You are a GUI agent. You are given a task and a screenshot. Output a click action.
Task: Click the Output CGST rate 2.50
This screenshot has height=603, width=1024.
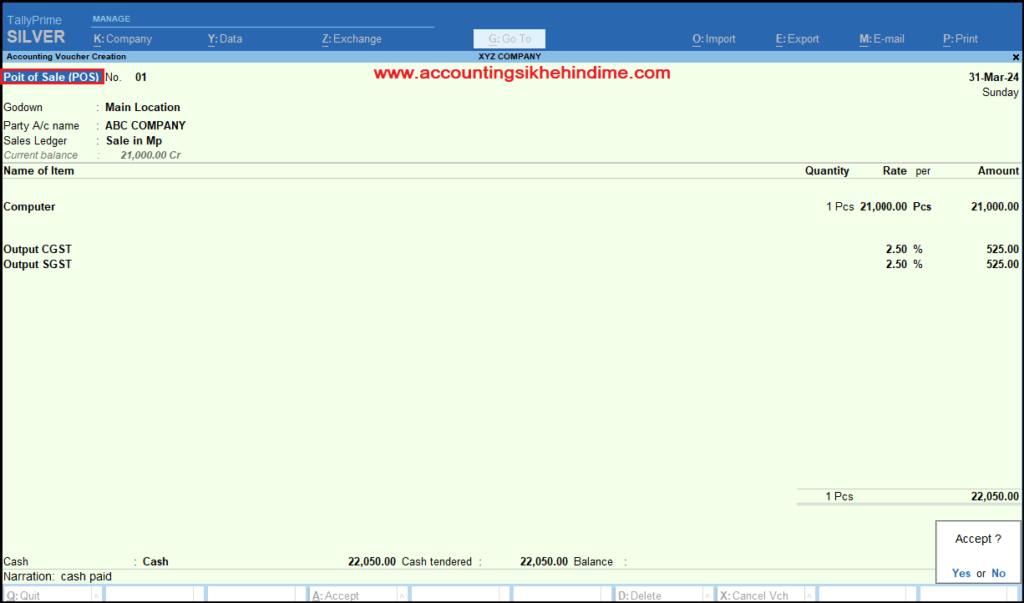pos(896,249)
